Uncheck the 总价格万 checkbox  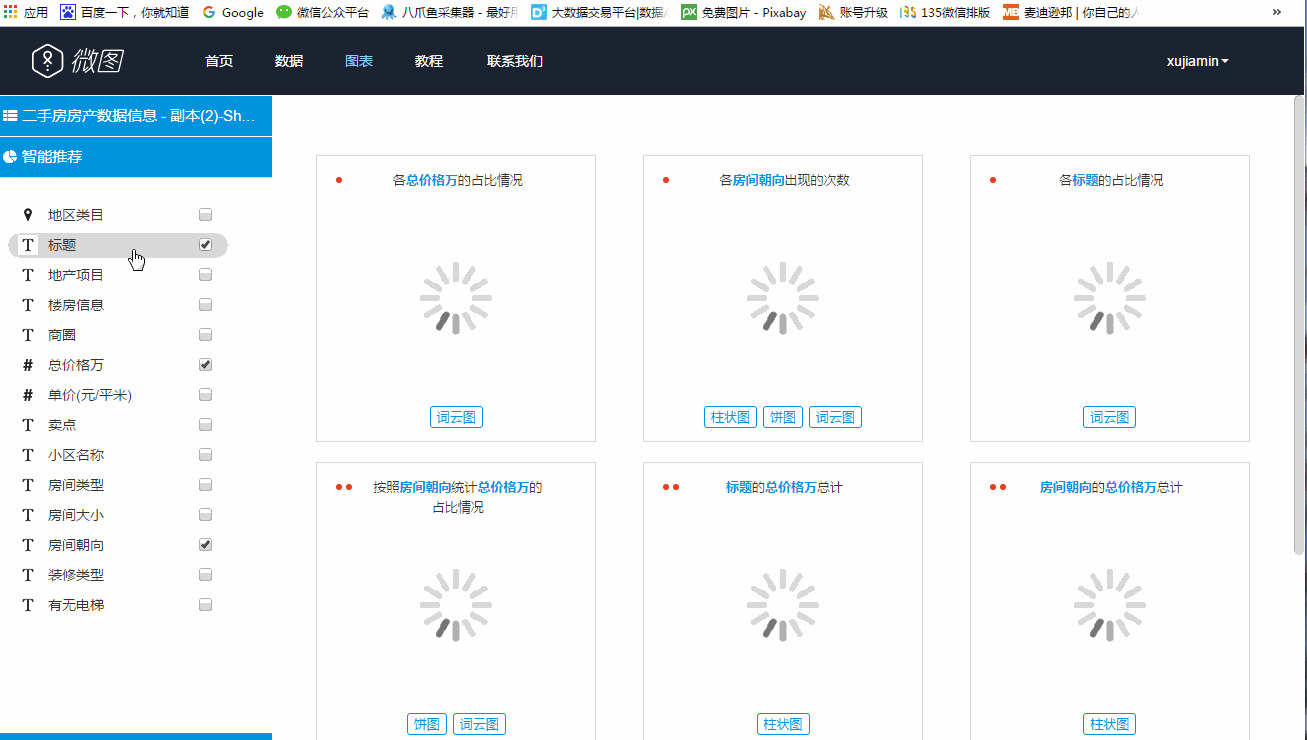click(205, 365)
